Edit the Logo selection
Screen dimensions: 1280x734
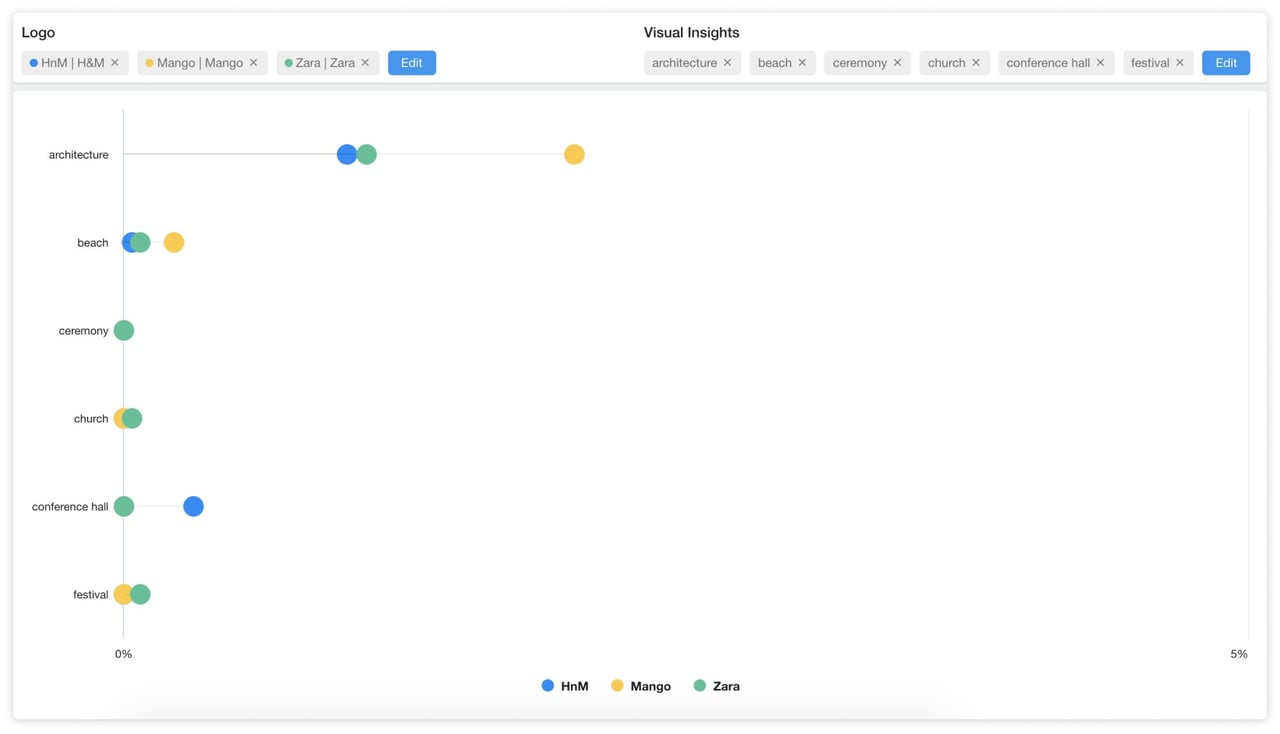point(411,63)
